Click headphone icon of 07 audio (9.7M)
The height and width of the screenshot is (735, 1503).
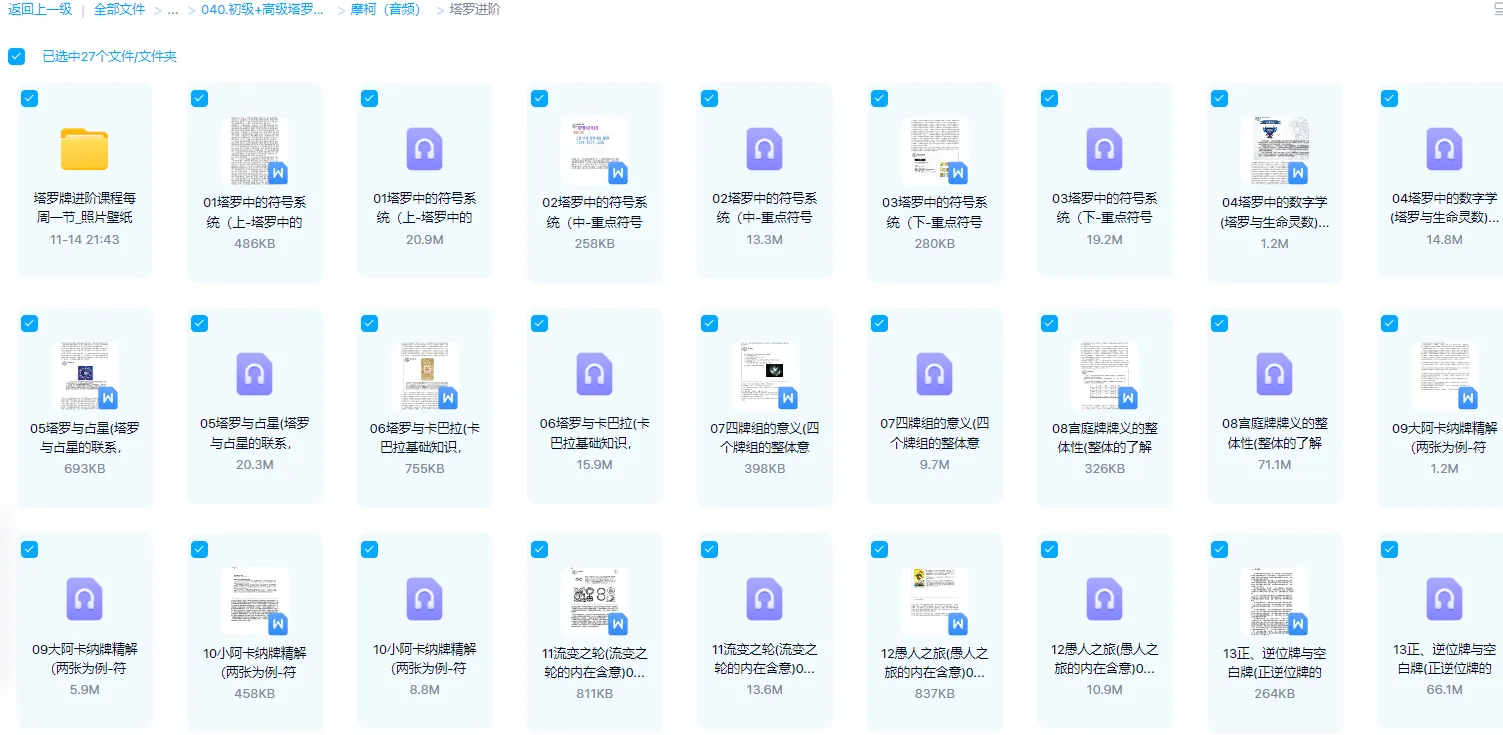coord(935,374)
